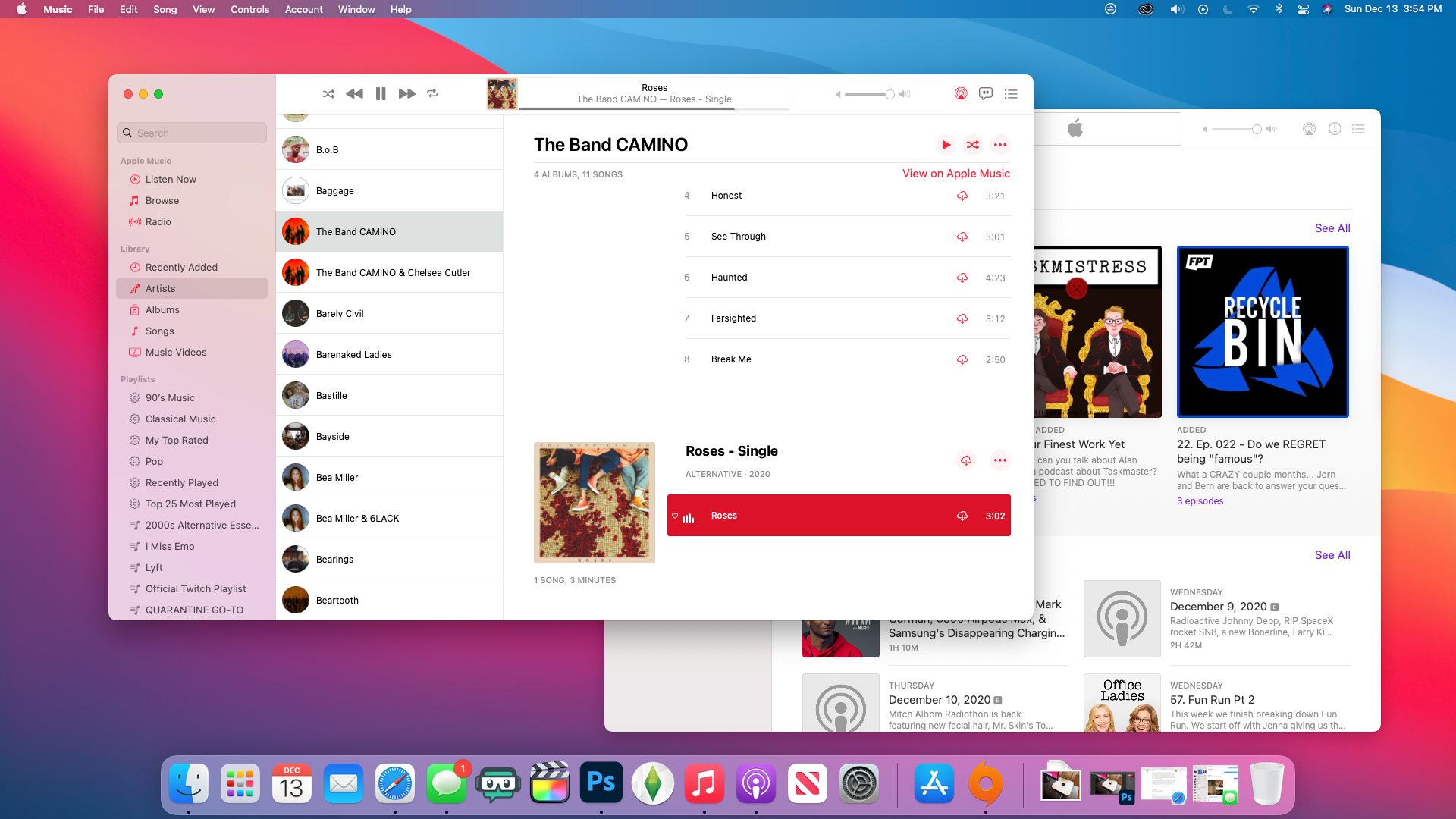Toggle repeat mode in Music
The height and width of the screenshot is (819, 1456).
point(432,93)
